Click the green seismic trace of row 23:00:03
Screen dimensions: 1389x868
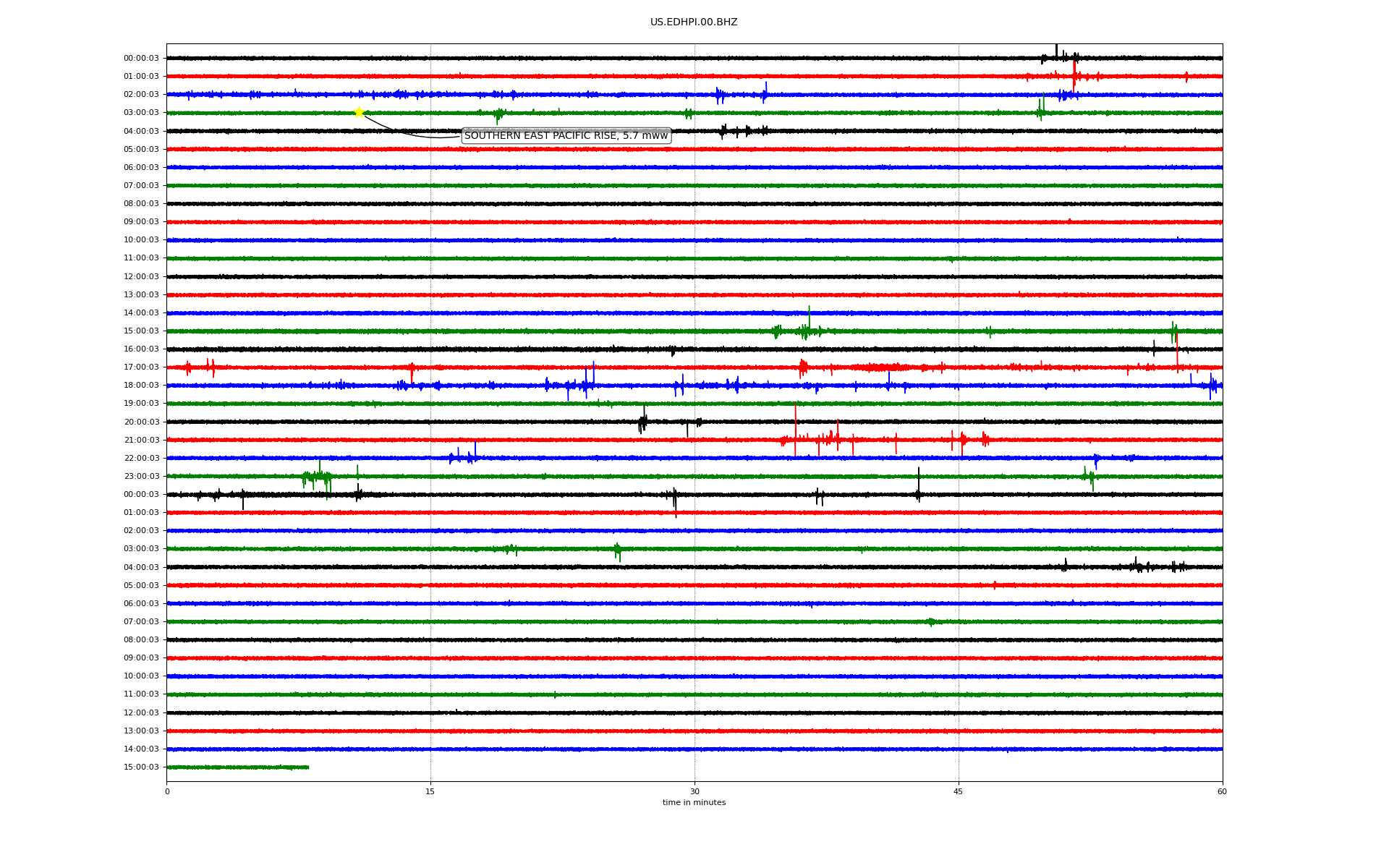coord(694,477)
